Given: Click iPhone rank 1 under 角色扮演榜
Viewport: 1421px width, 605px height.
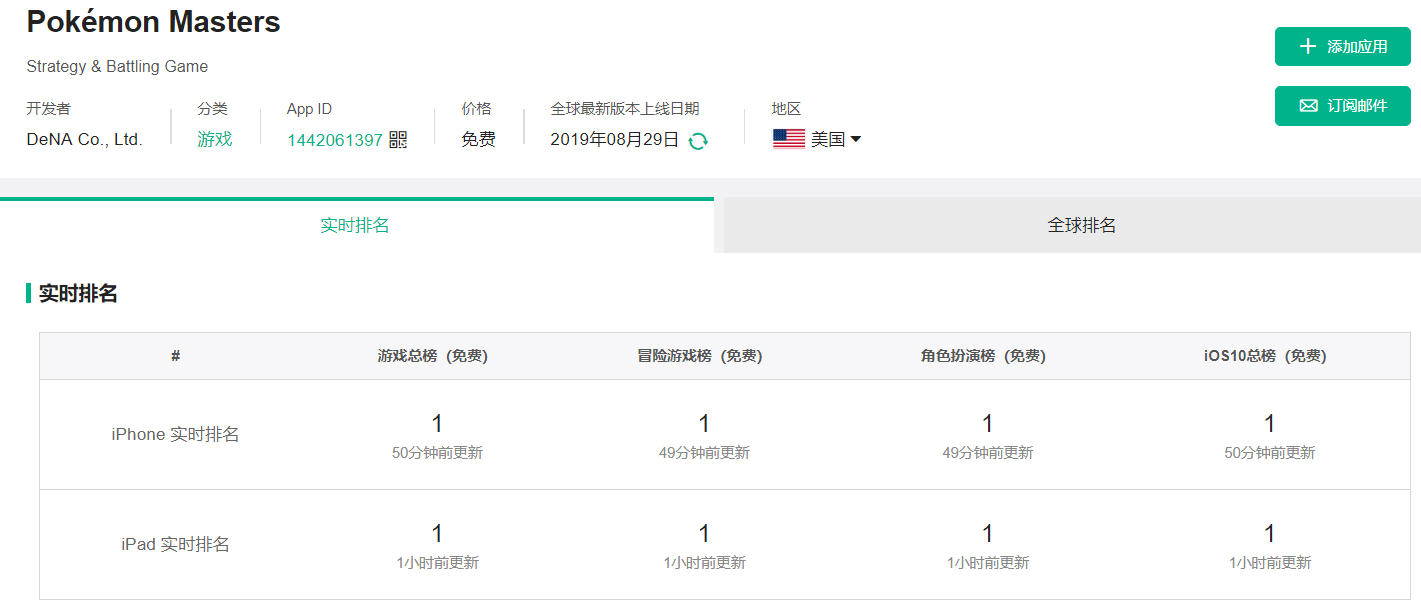Looking at the screenshot, I should (x=987, y=424).
